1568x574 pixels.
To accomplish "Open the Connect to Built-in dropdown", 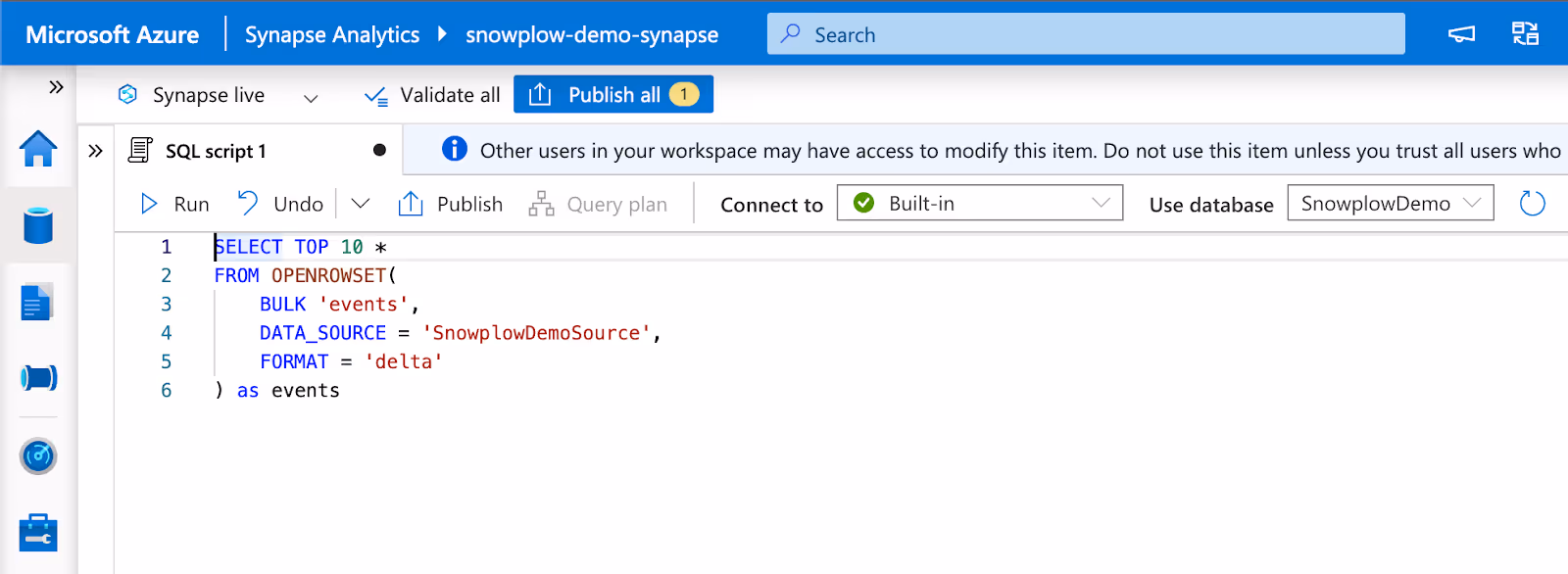I will pos(980,203).
